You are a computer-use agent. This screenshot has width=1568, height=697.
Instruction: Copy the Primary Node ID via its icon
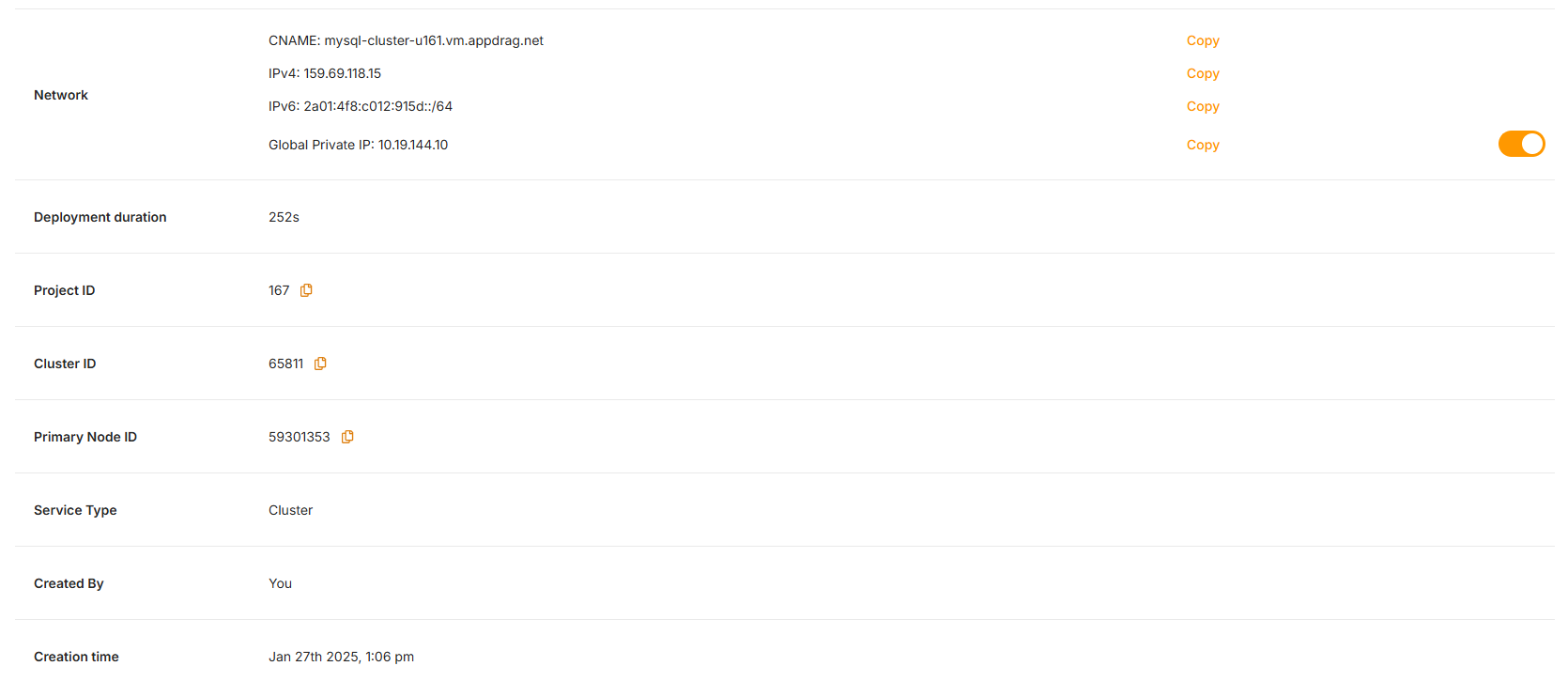pyautogui.click(x=347, y=437)
